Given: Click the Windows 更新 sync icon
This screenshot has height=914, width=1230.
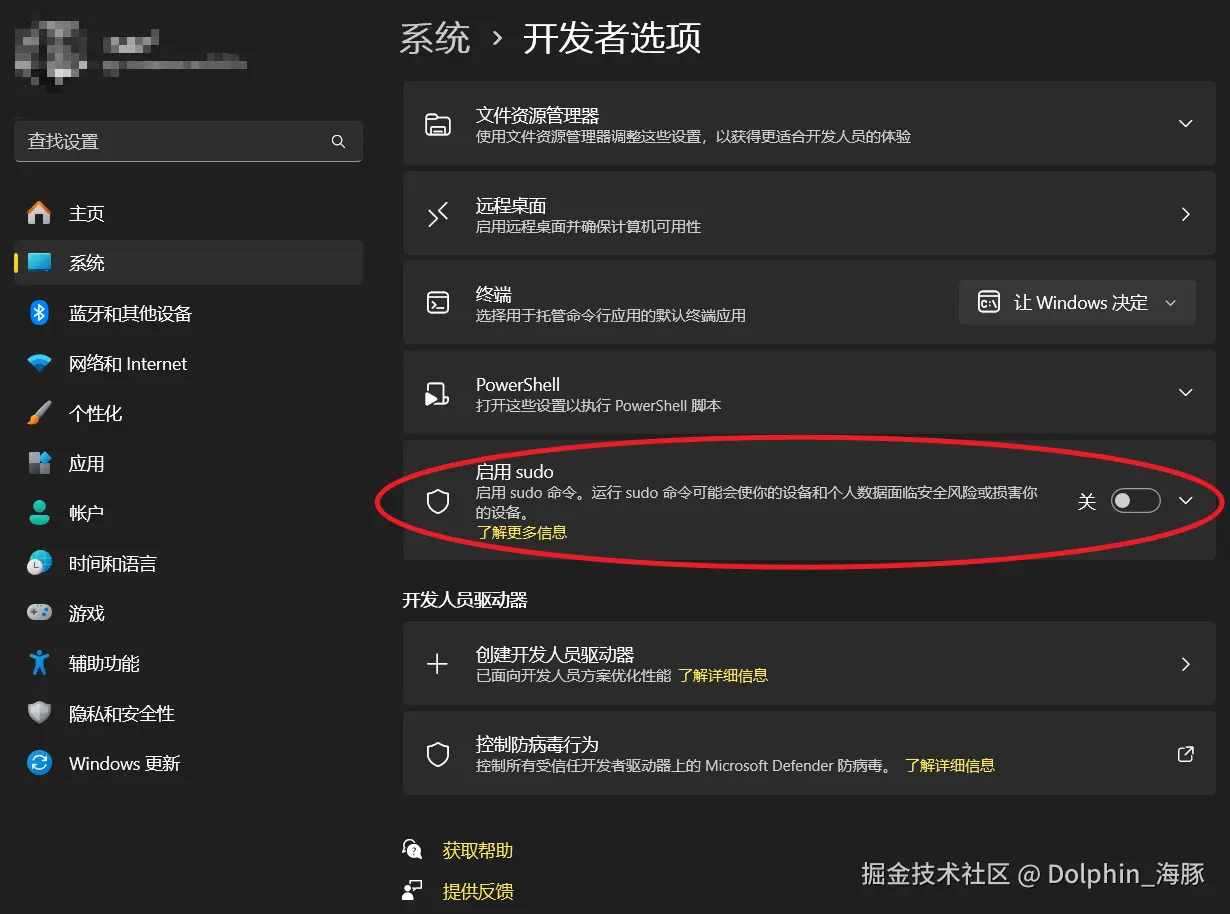Looking at the screenshot, I should (x=39, y=763).
